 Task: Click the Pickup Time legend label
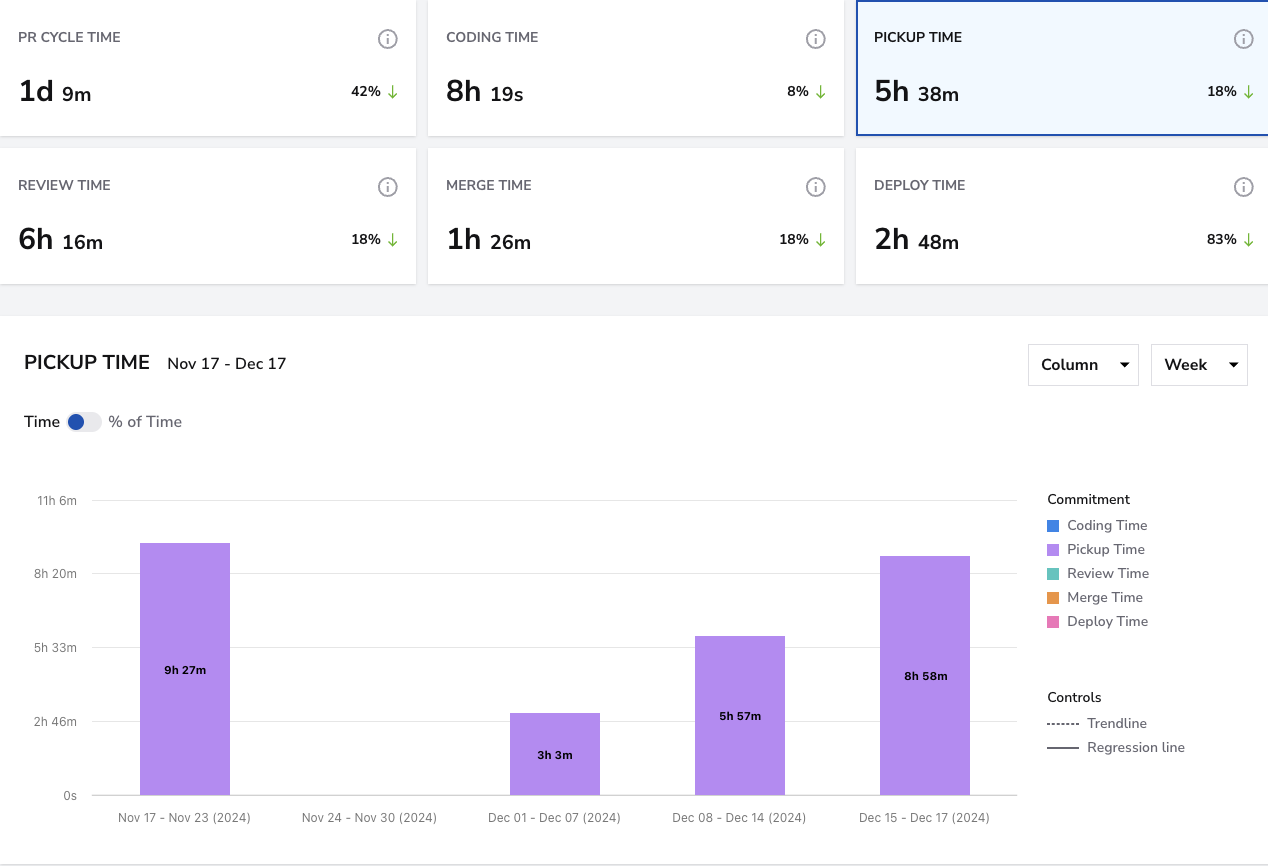coord(1106,549)
